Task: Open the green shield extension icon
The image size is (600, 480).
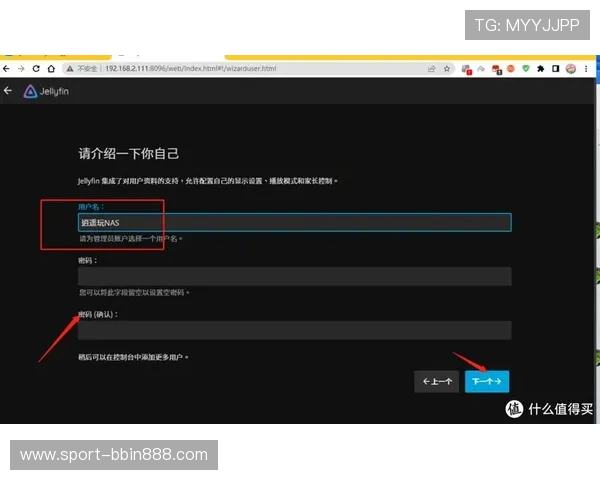Action: click(526, 69)
